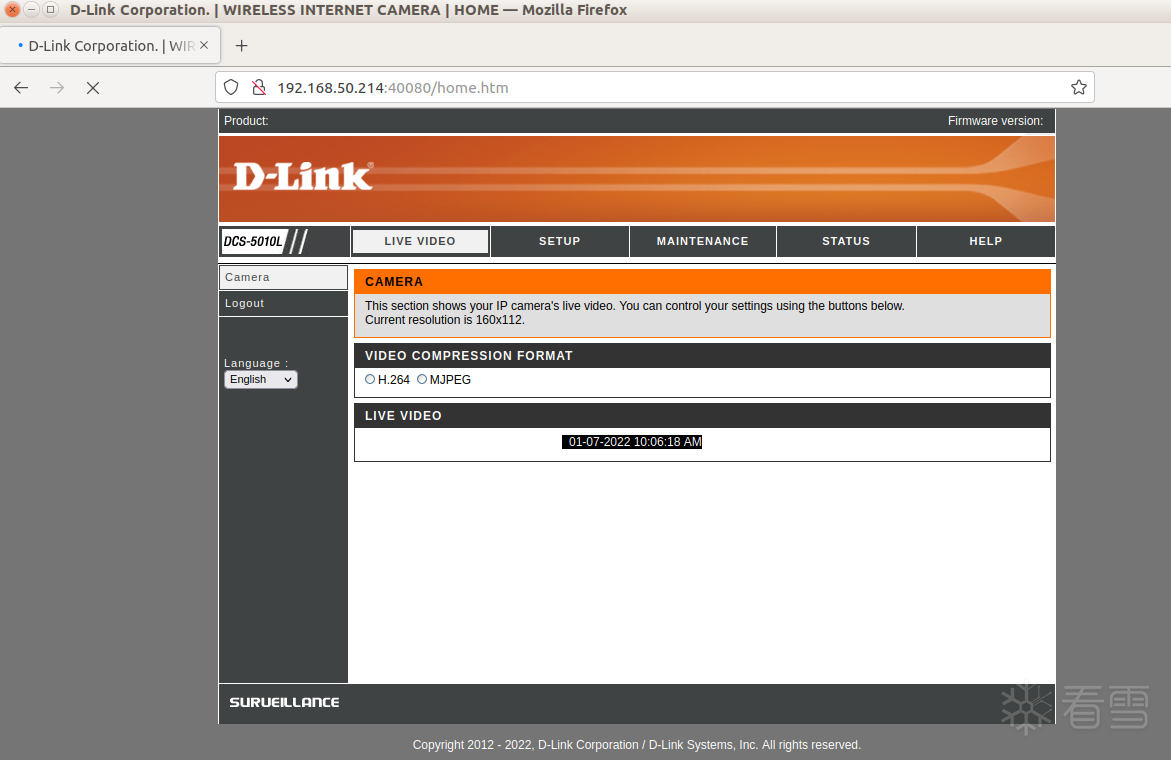This screenshot has height=760, width=1171.
Task: Bookmark this page with the star icon
Action: [x=1078, y=87]
